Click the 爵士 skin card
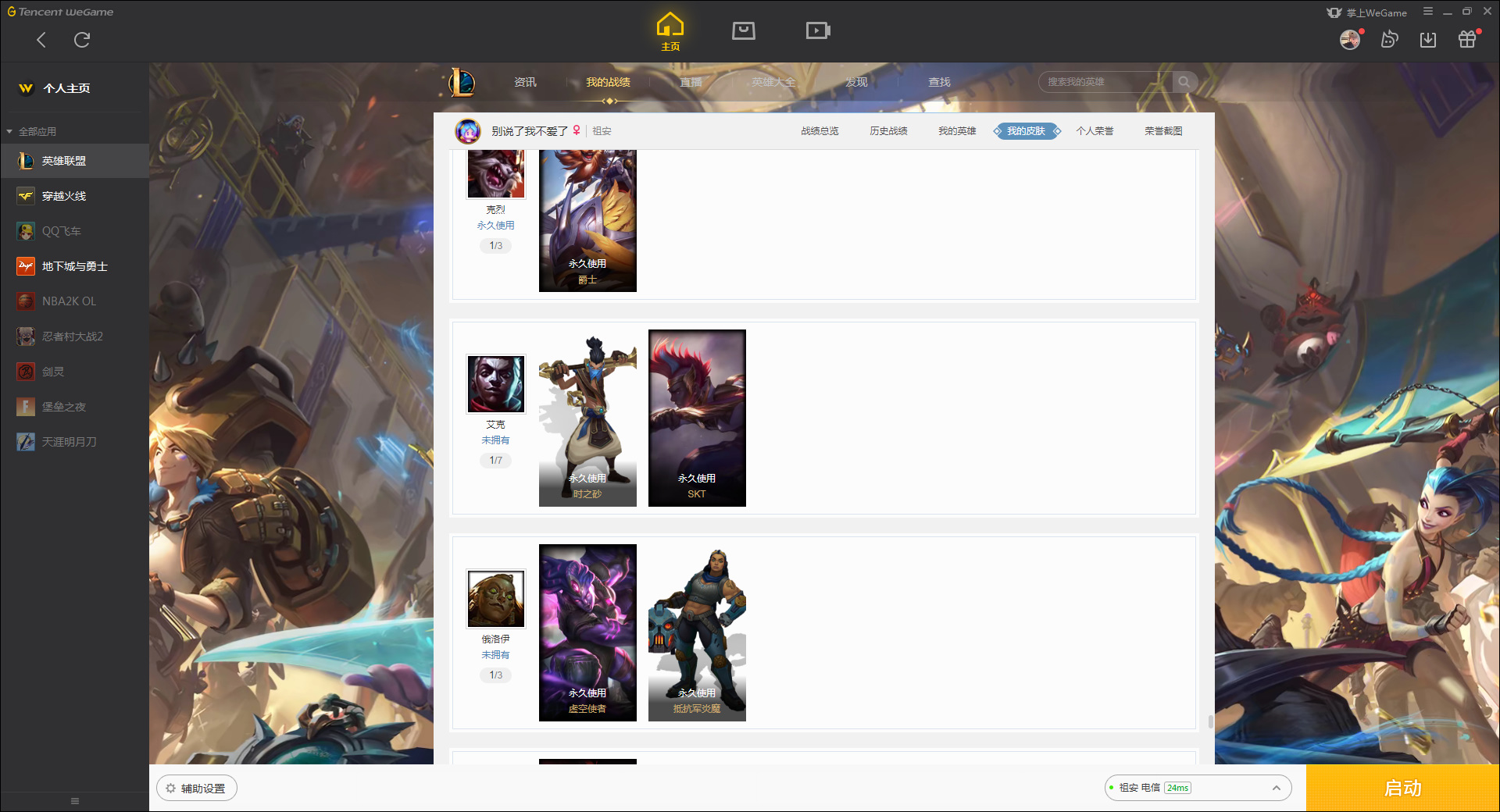This screenshot has height=812, width=1500. click(x=587, y=221)
